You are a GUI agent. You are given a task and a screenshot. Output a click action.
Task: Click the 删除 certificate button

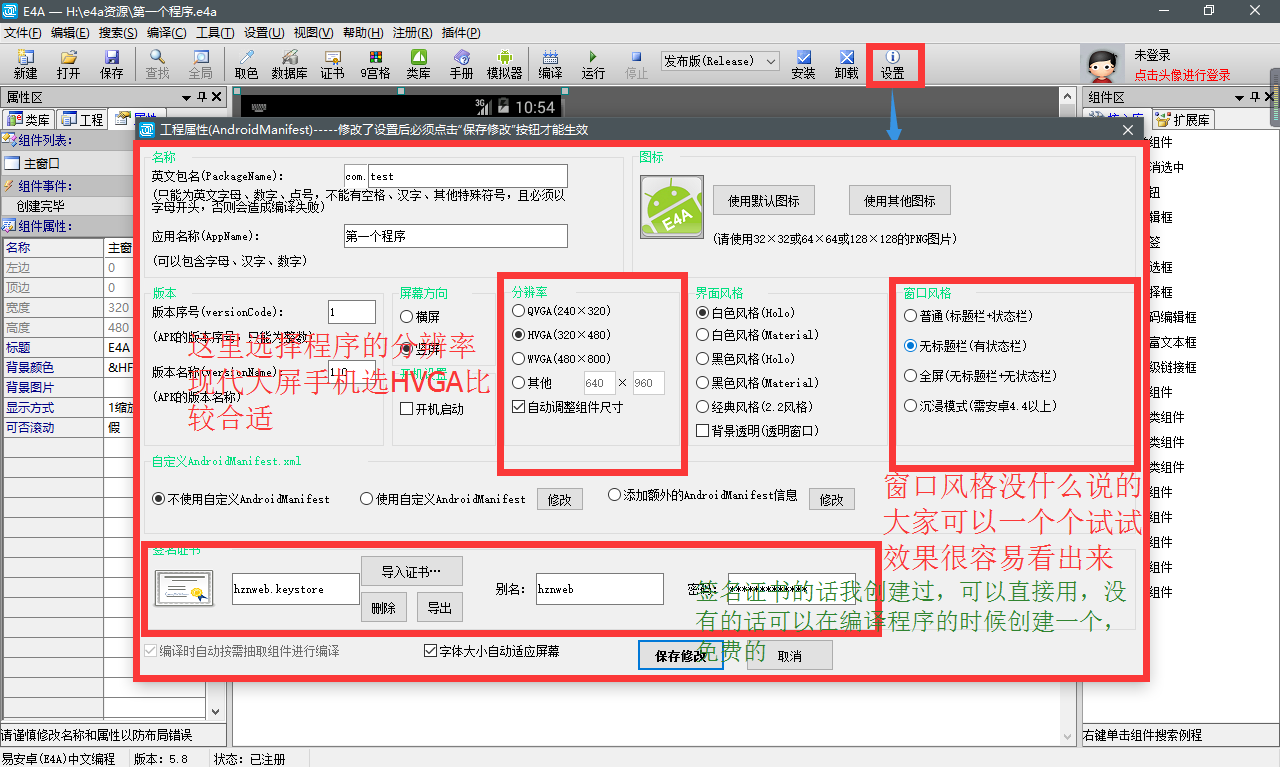384,608
